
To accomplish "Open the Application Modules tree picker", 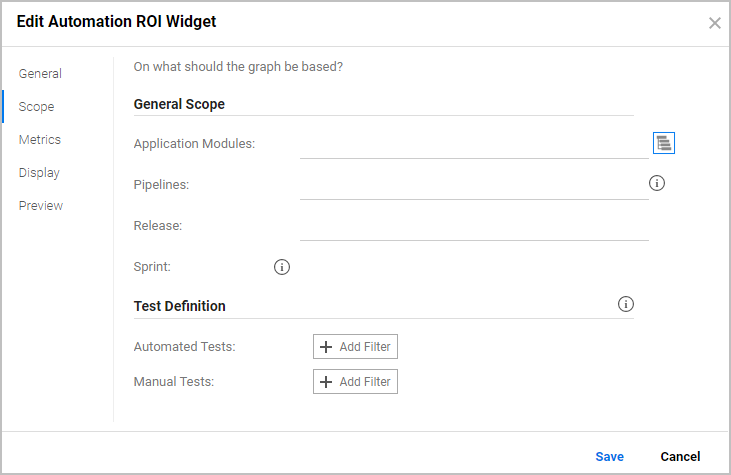I will (x=664, y=143).
